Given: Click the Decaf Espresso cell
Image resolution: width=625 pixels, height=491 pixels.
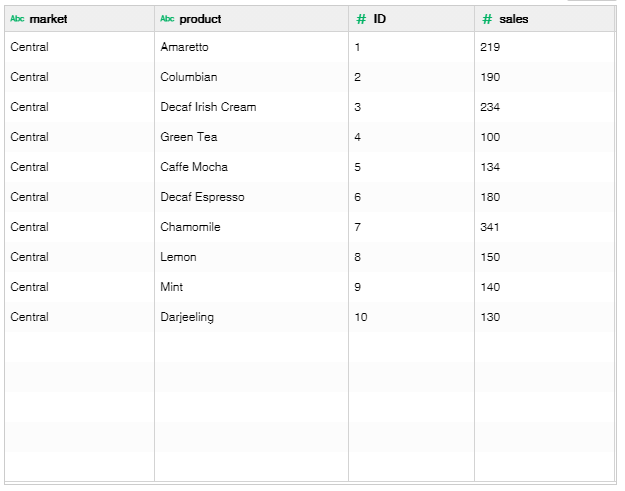Looking at the screenshot, I should tap(252, 197).
